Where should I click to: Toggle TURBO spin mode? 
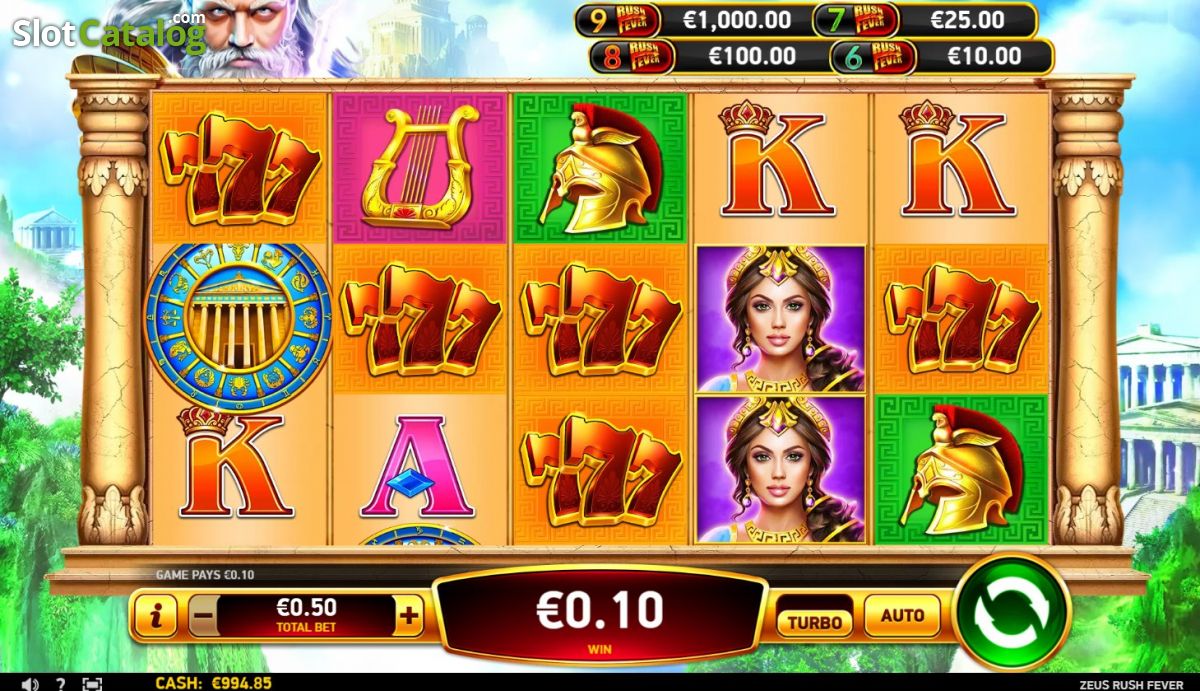[x=815, y=620]
